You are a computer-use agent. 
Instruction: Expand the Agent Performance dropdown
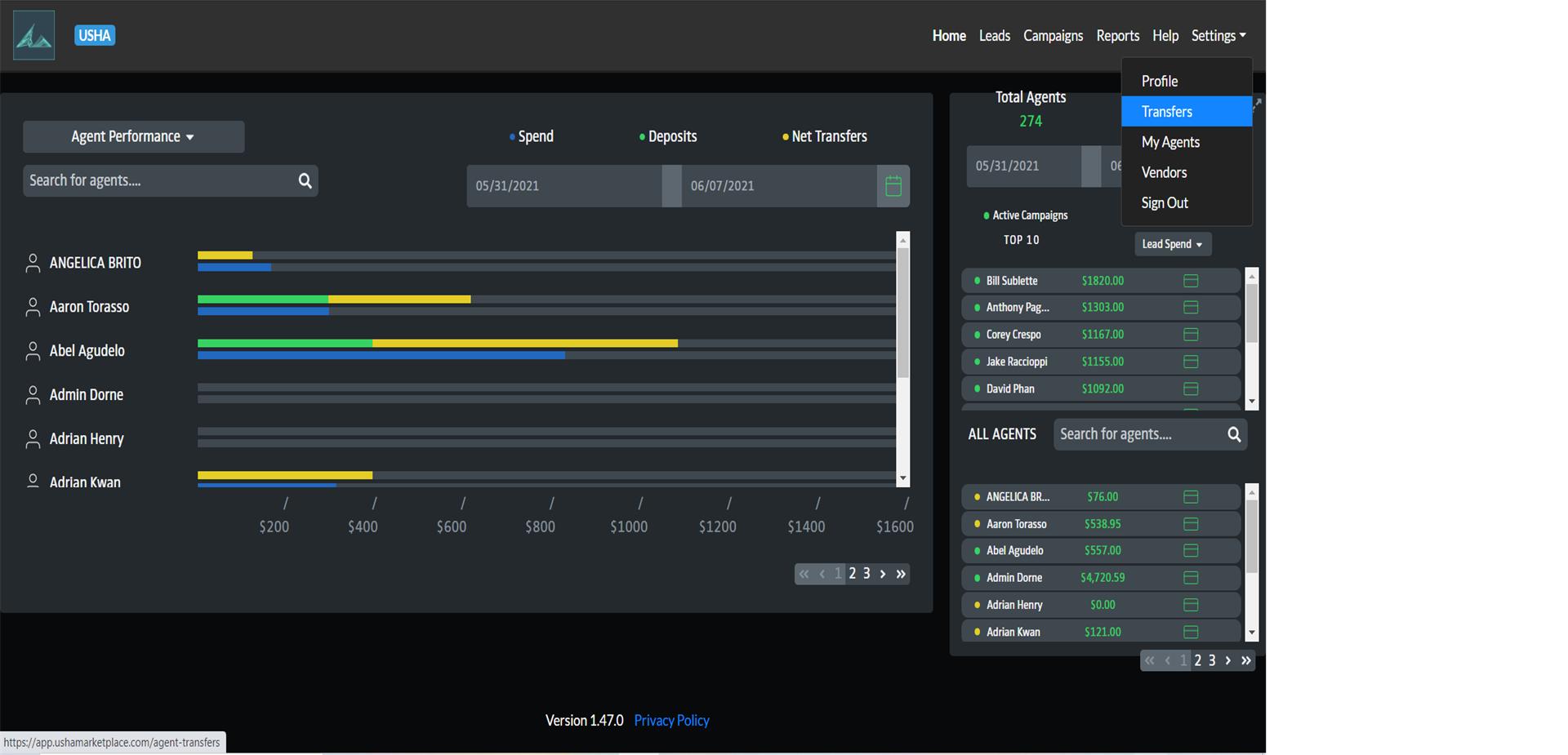tap(133, 136)
